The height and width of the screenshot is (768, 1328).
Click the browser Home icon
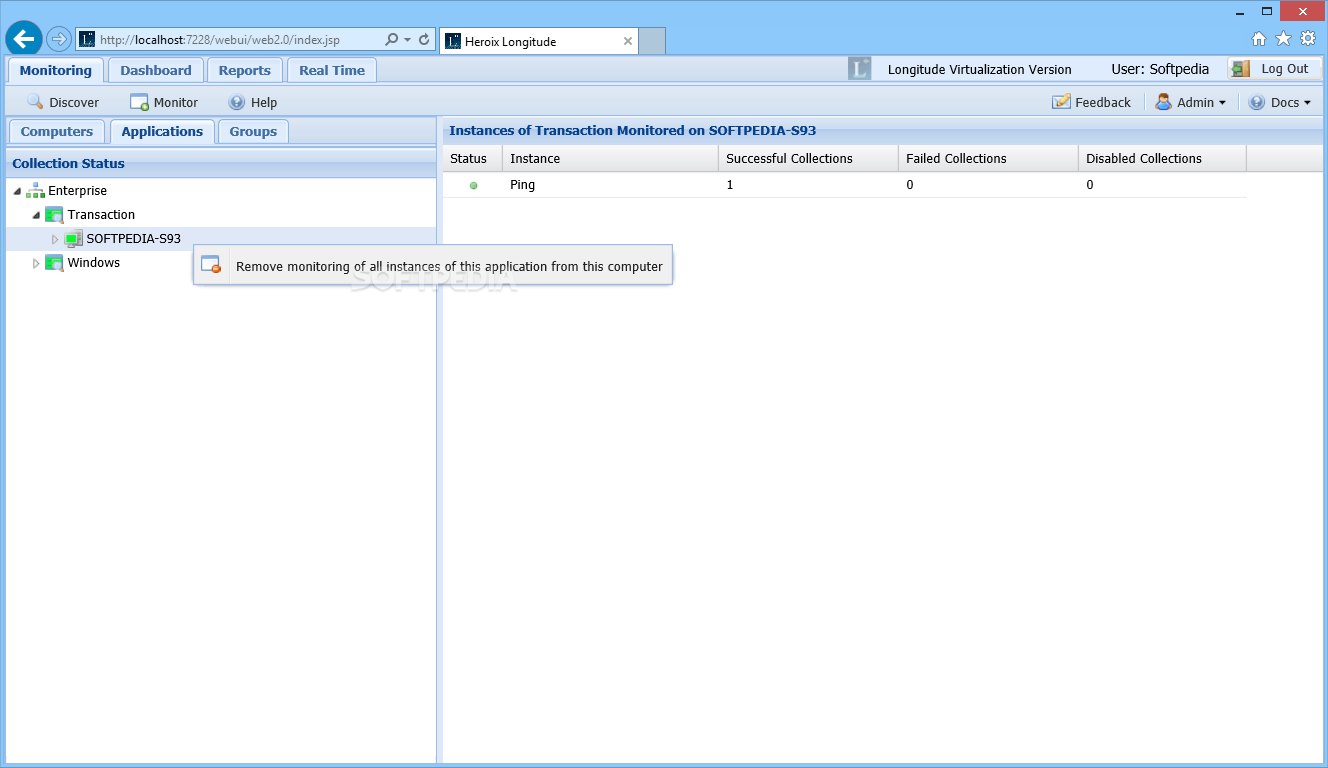pyautogui.click(x=1259, y=39)
